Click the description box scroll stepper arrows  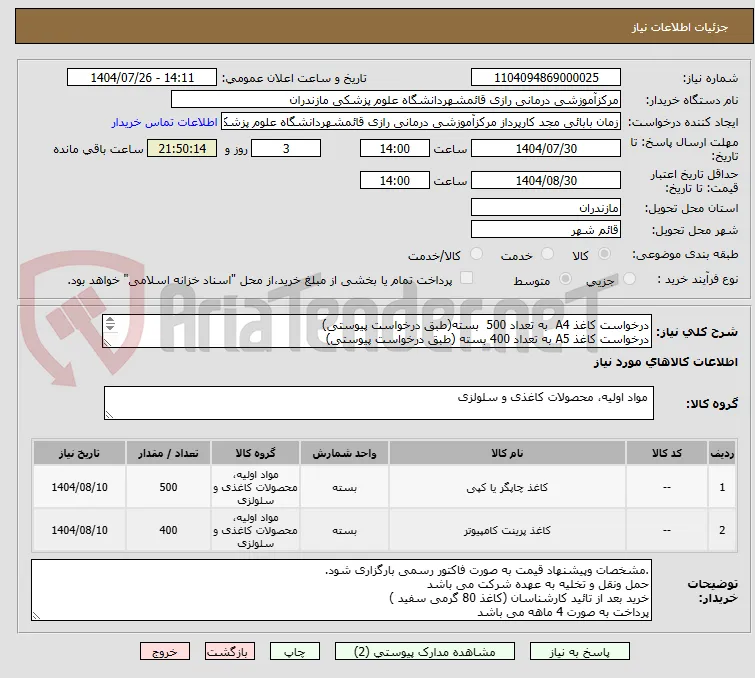(x=110, y=324)
